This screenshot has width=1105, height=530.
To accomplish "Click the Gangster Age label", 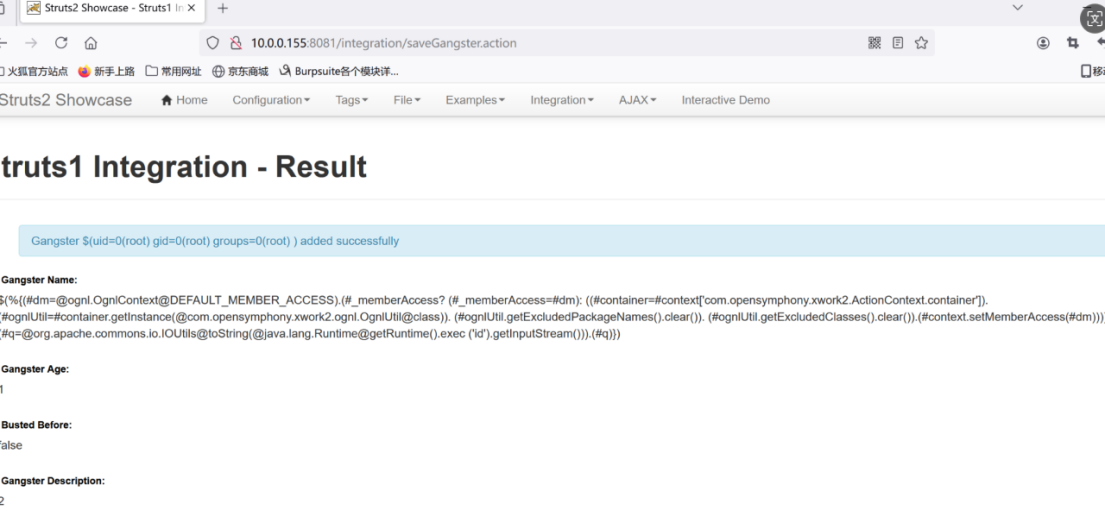I will point(35,369).
